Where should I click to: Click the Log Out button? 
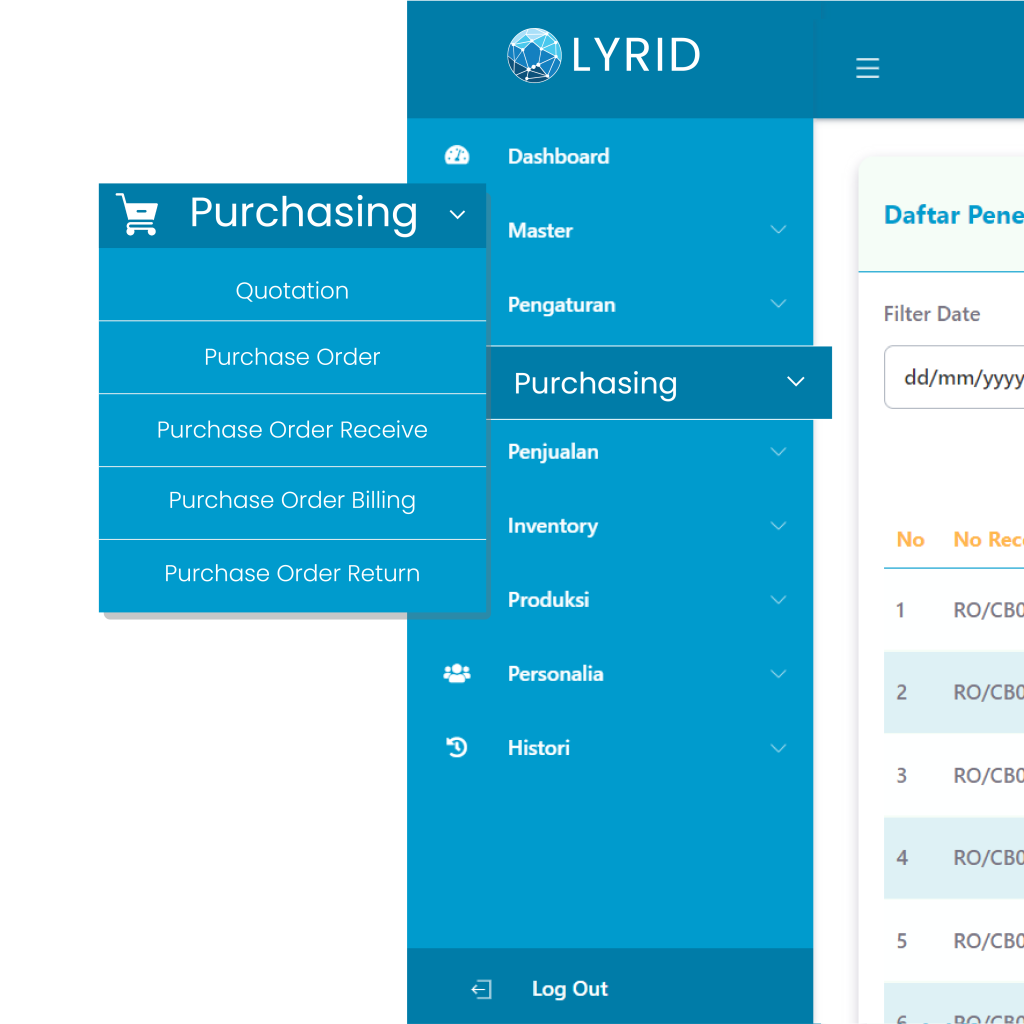click(x=610, y=988)
